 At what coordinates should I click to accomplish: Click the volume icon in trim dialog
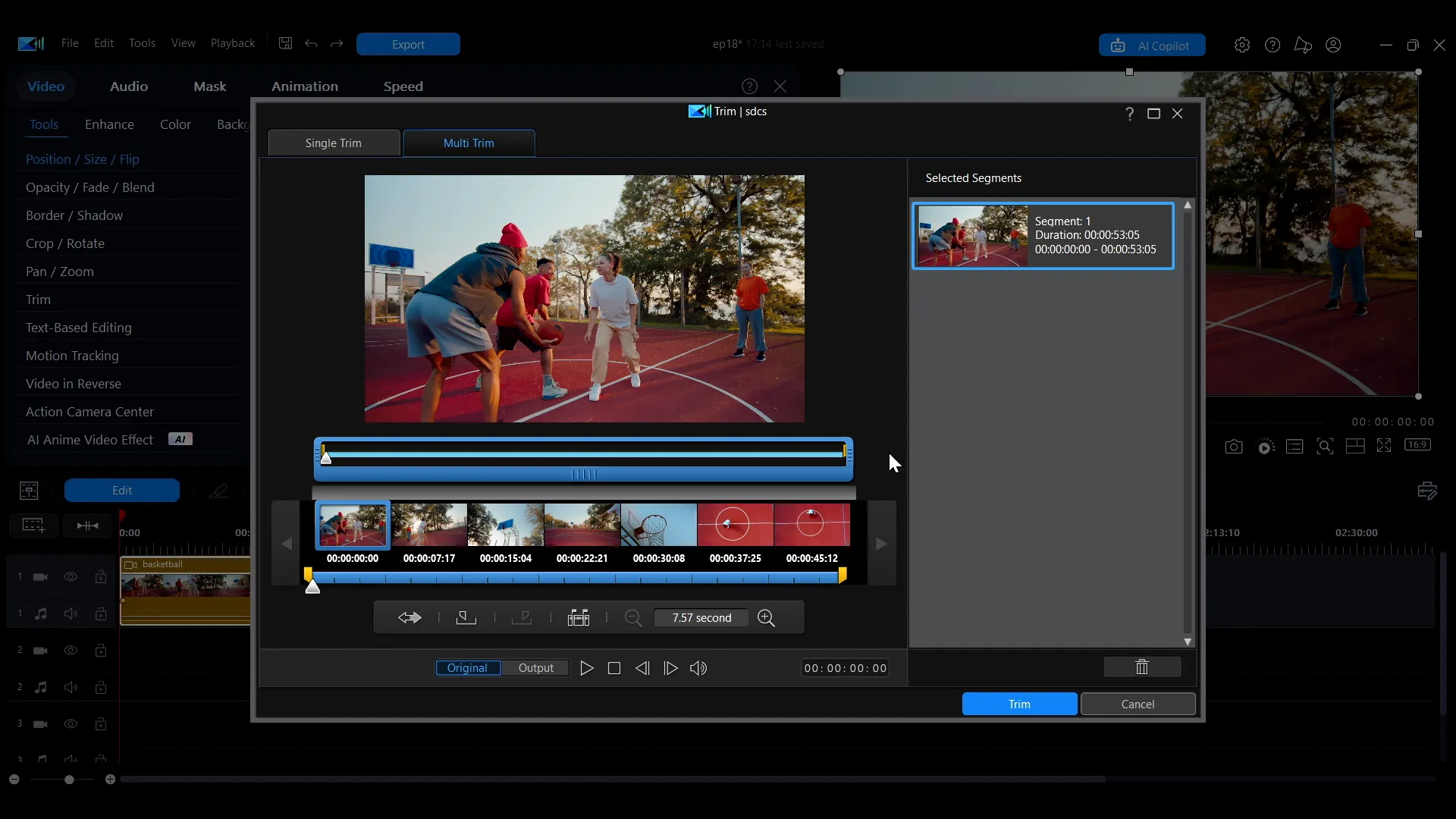coord(698,668)
